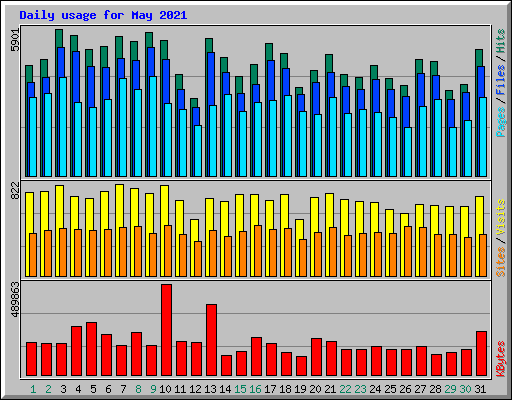
Task: Select day 9 on the date axis
Action: click(x=153, y=389)
